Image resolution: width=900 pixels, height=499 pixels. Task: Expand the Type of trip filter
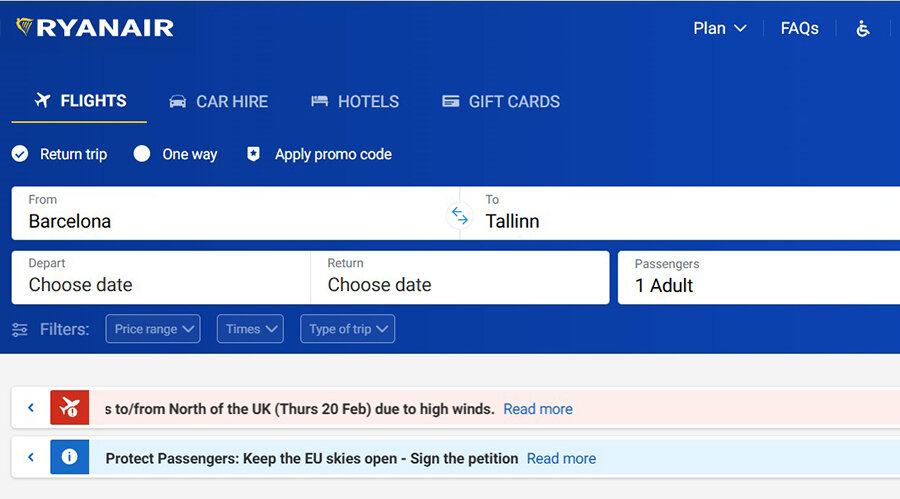(347, 329)
